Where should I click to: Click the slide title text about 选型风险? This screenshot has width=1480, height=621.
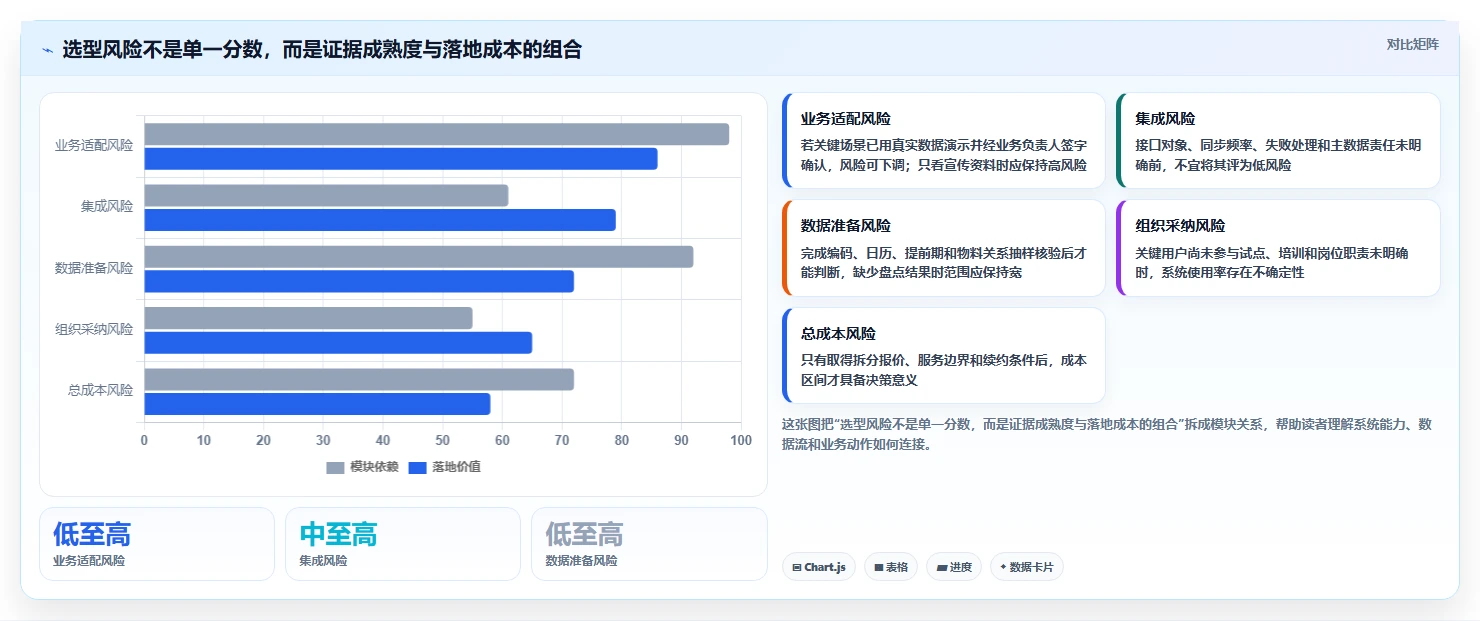(322, 50)
